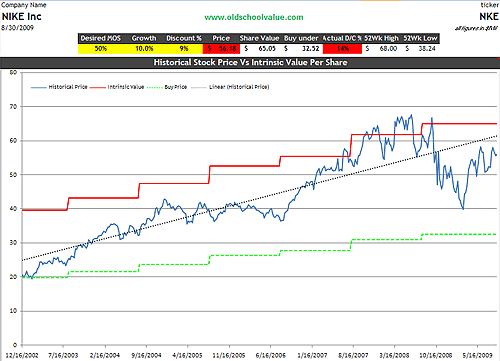Select the 9% discount rate cell
The image size is (500, 361).
[x=184, y=49]
